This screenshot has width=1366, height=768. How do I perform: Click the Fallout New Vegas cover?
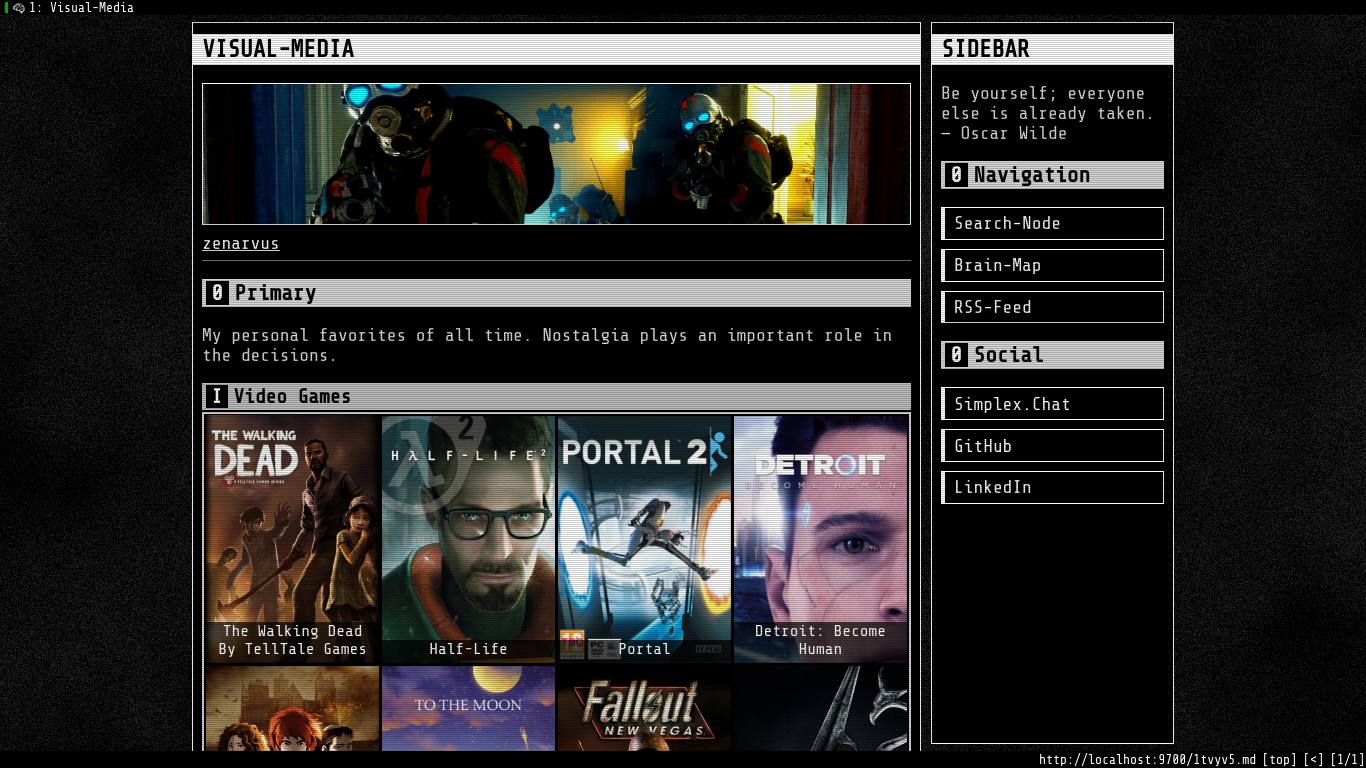coord(644,708)
